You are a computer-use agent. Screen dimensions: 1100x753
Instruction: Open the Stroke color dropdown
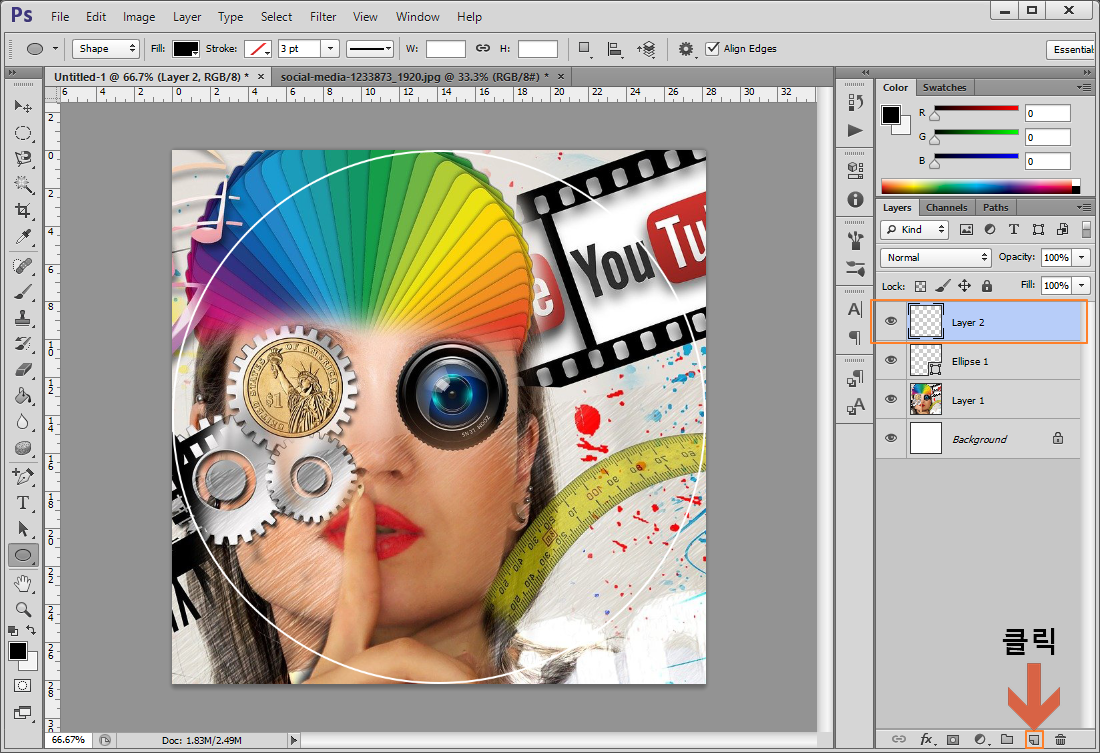click(x=257, y=49)
